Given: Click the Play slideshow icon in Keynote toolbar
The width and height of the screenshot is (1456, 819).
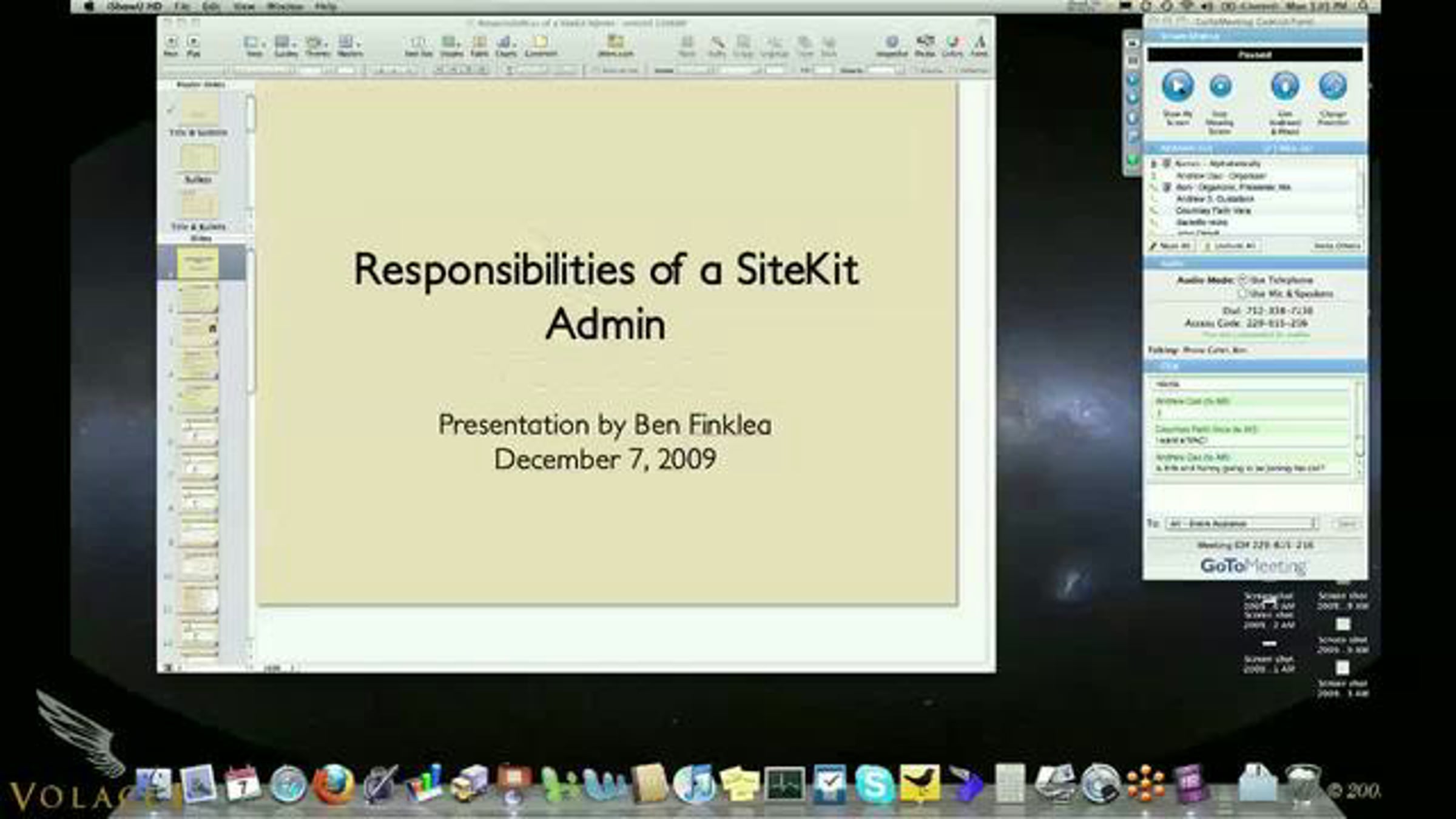Looking at the screenshot, I should (x=193, y=42).
